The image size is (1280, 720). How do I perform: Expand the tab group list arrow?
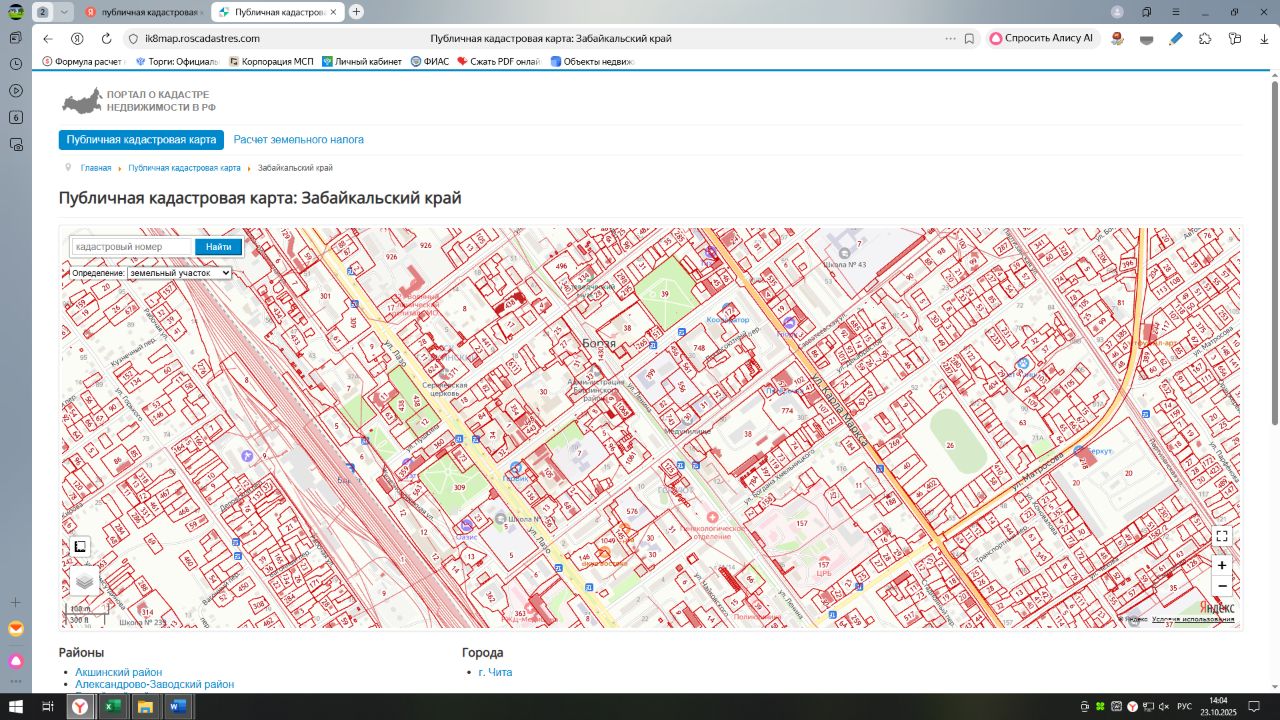(65, 12)
